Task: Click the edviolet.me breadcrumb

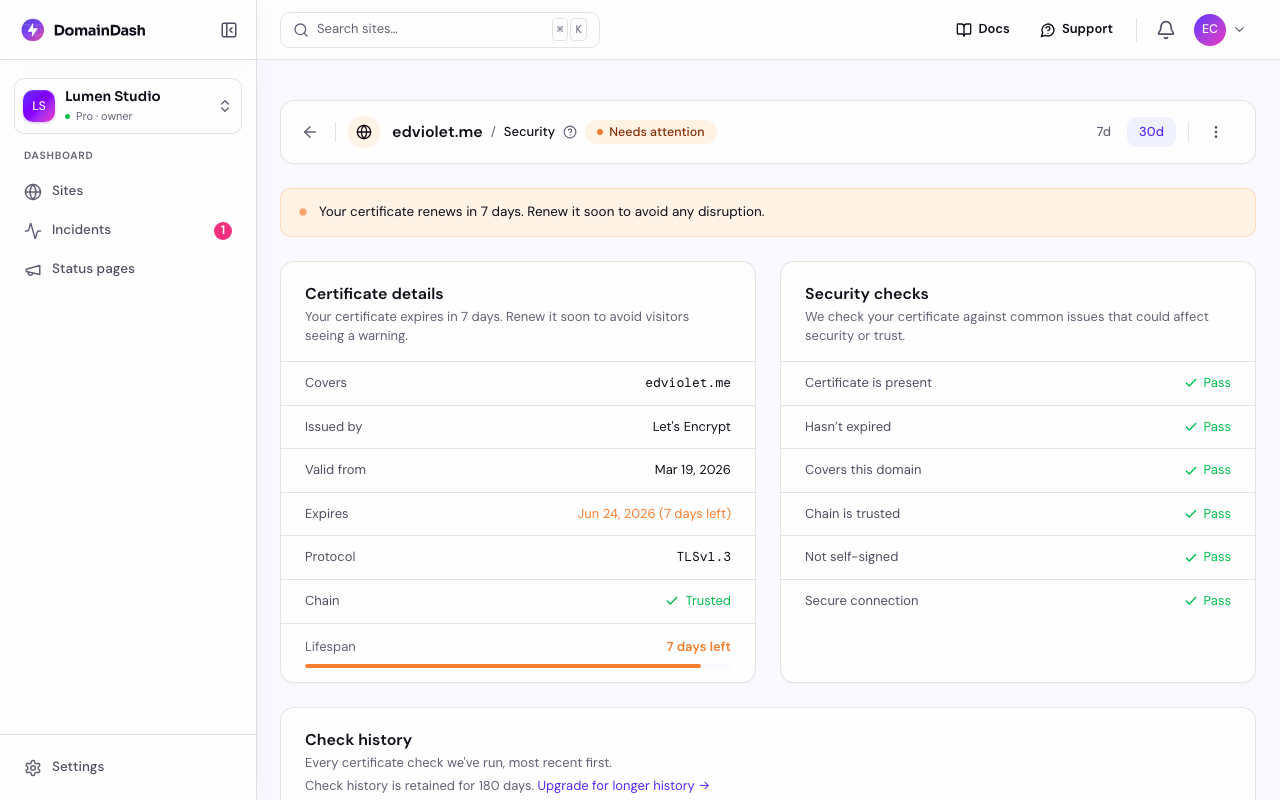Action: pos(437,132)
